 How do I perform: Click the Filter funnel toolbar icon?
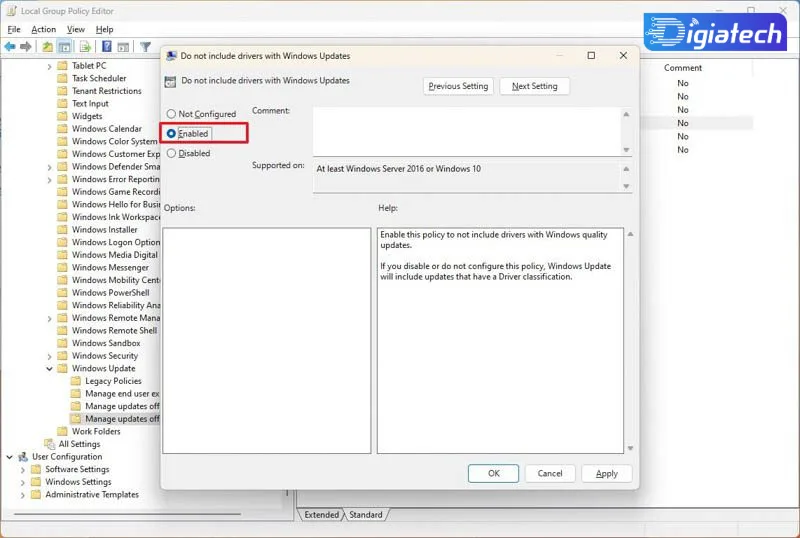[x=145, y=47]
